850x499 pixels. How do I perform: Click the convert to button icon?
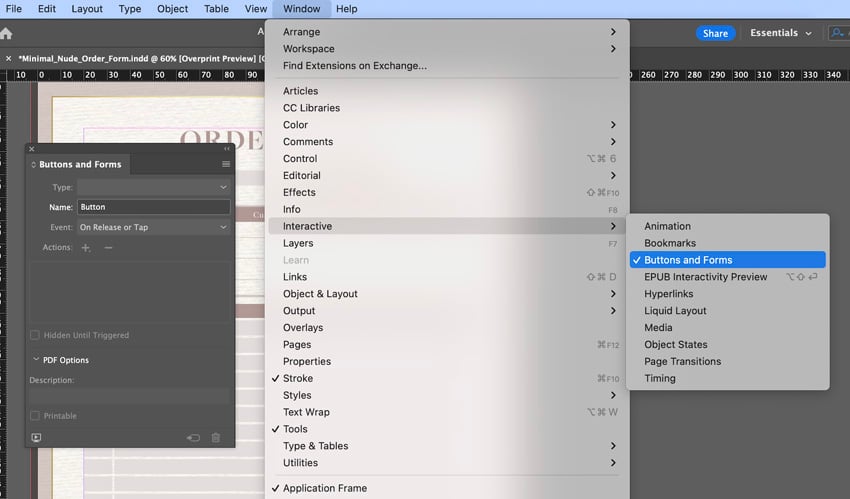point(194,438)
